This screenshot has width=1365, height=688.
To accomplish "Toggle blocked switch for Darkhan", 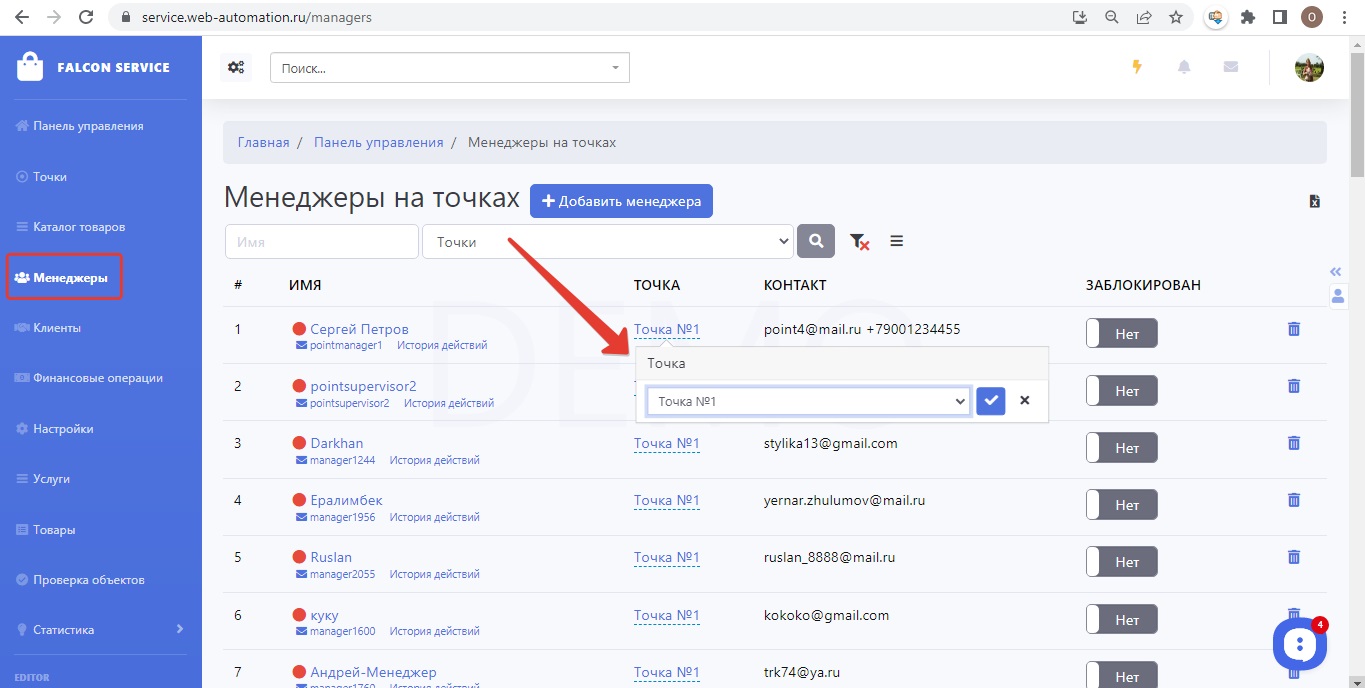I will tap(1121, 448).
